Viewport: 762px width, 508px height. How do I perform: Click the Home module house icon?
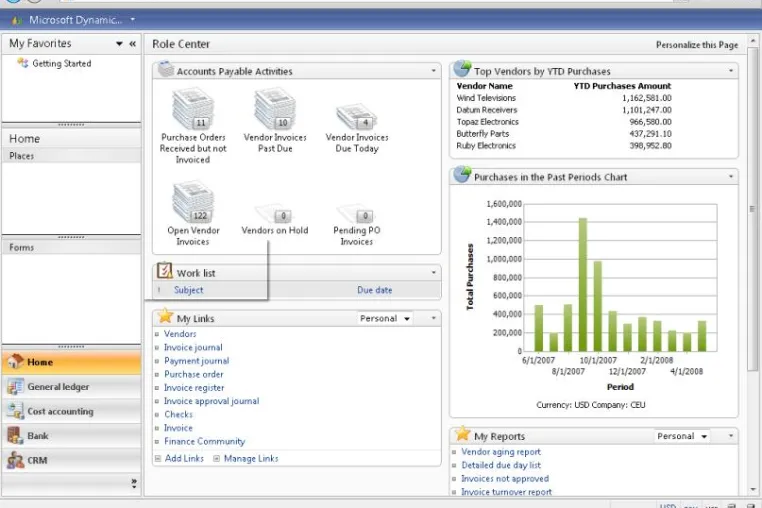15,361
